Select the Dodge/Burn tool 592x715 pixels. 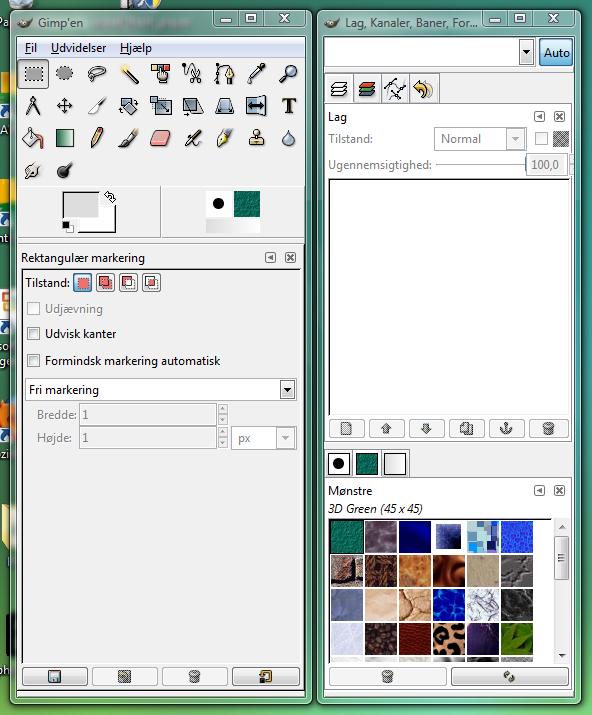click(x=64, y=171)
